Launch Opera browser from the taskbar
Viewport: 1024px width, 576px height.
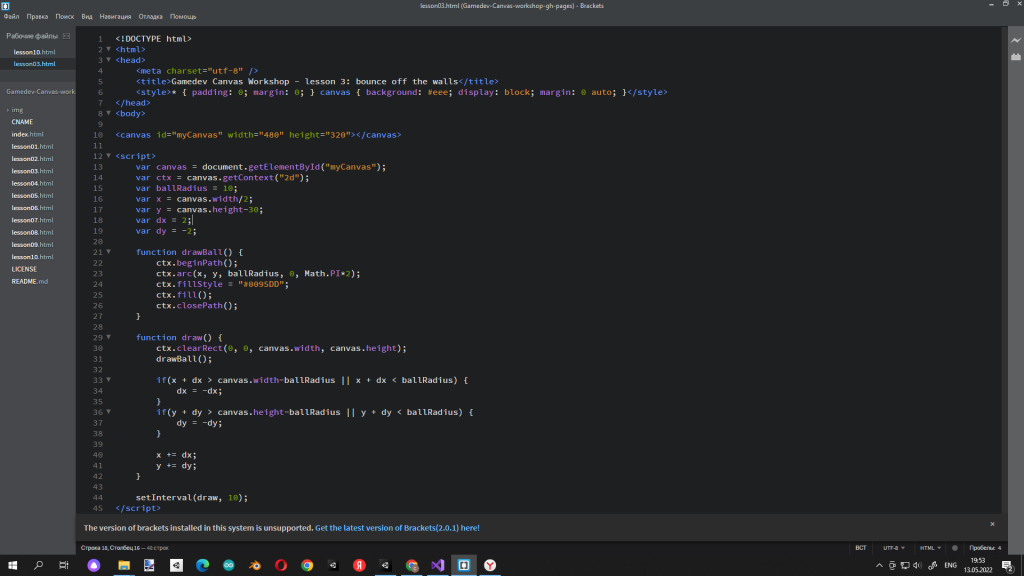[x=281, y=565]
